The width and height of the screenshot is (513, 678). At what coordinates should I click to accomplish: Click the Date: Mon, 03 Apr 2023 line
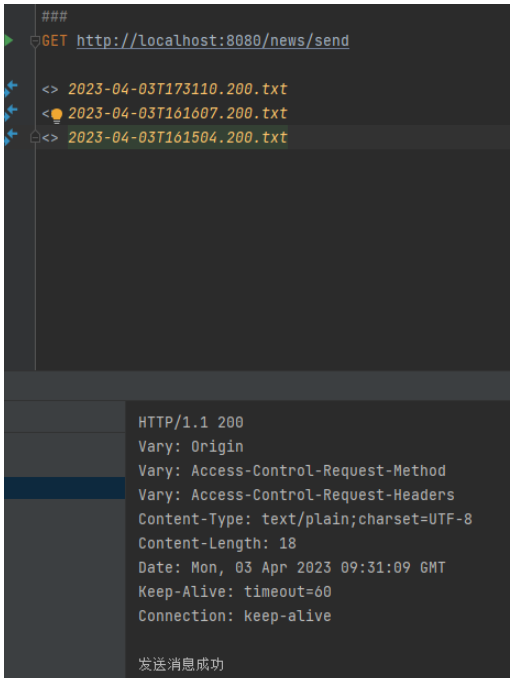pos(292,568)
